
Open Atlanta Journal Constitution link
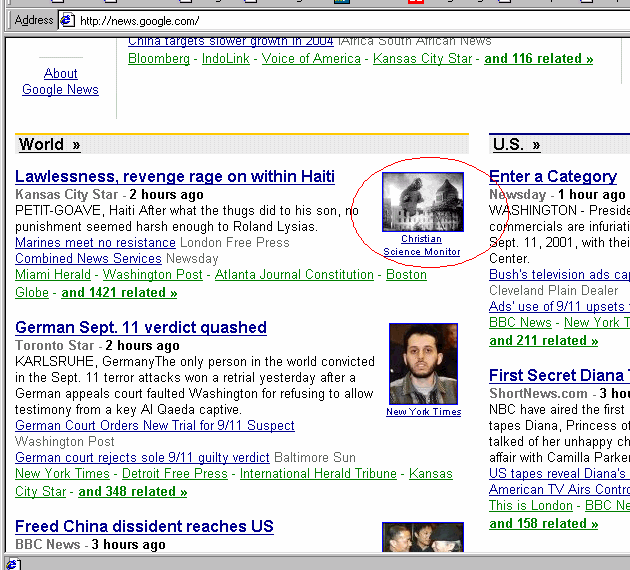294,275
